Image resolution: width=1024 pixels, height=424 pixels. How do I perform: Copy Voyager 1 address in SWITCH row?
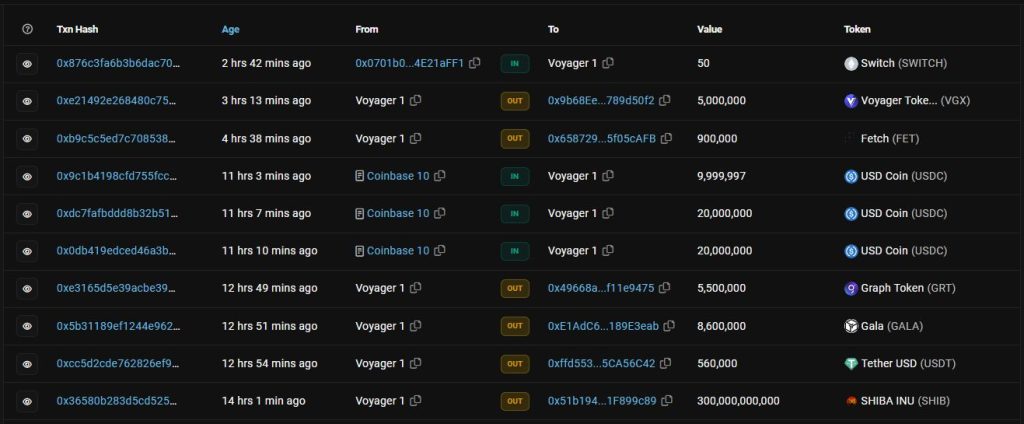(608, 63)
